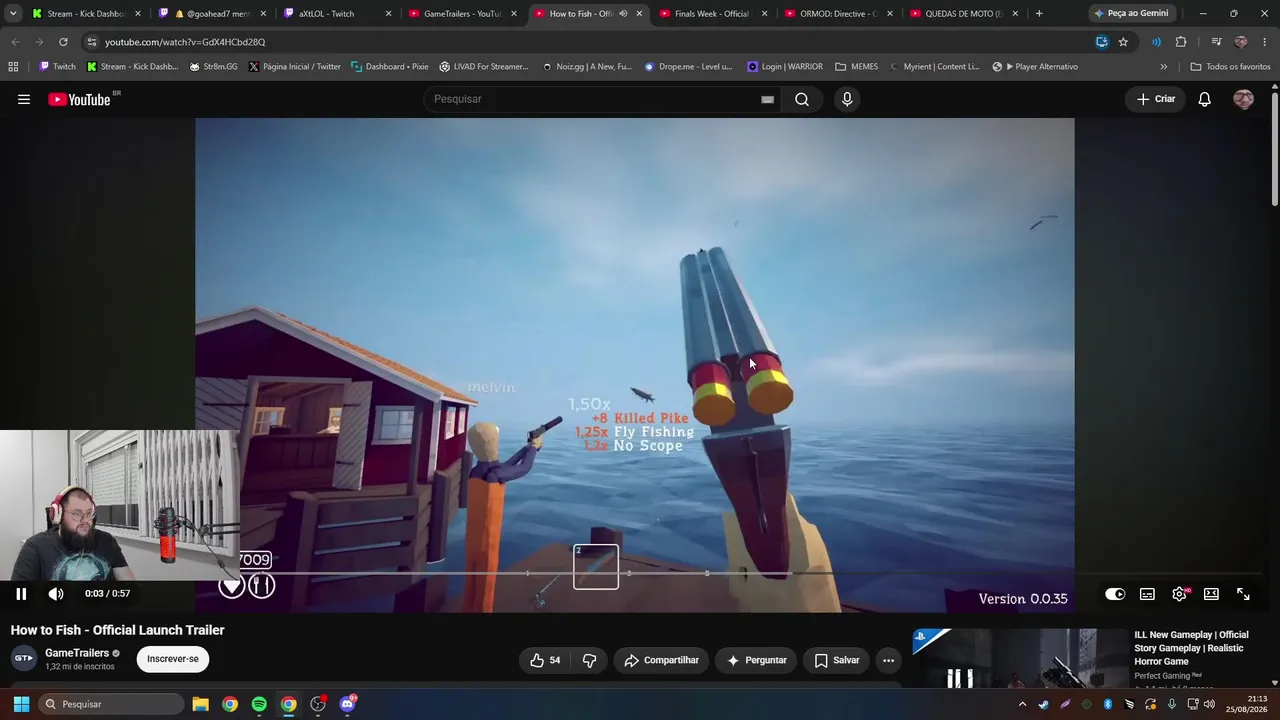
Task: Open a new browser tab
Action: coord(1039,14)
